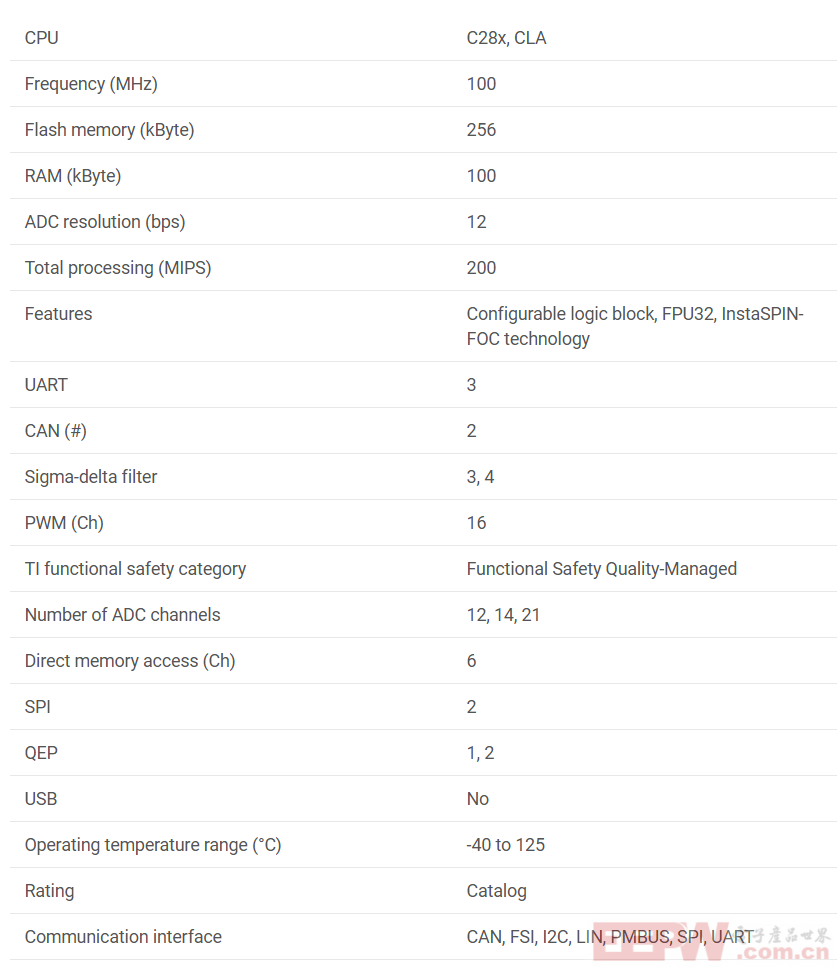Select the Direct memory access (Ch) label
Image resolution: width=837 pixels, height=968 pixels.
[x=130, y=661]
